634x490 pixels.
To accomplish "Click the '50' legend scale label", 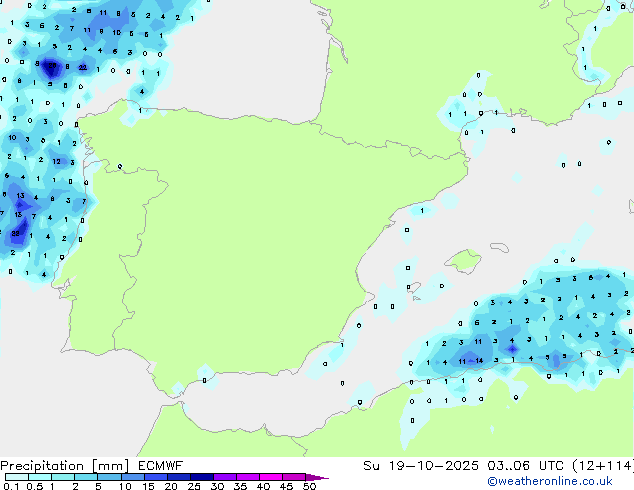I will pyautogui.click(x=309, y=486).
